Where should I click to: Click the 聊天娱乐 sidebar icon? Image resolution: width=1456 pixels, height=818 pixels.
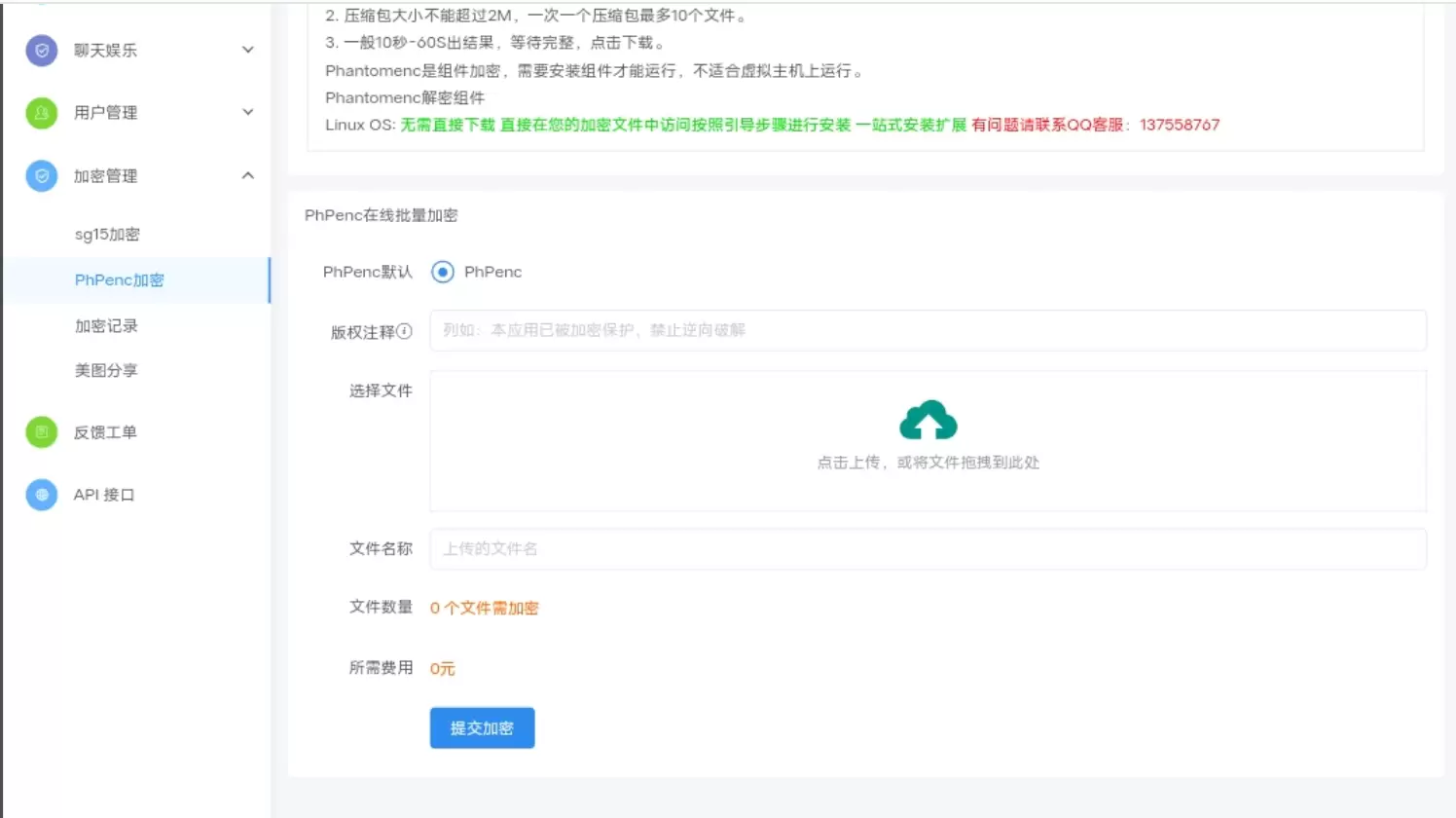pyautogui.click(x=41, y=51)
